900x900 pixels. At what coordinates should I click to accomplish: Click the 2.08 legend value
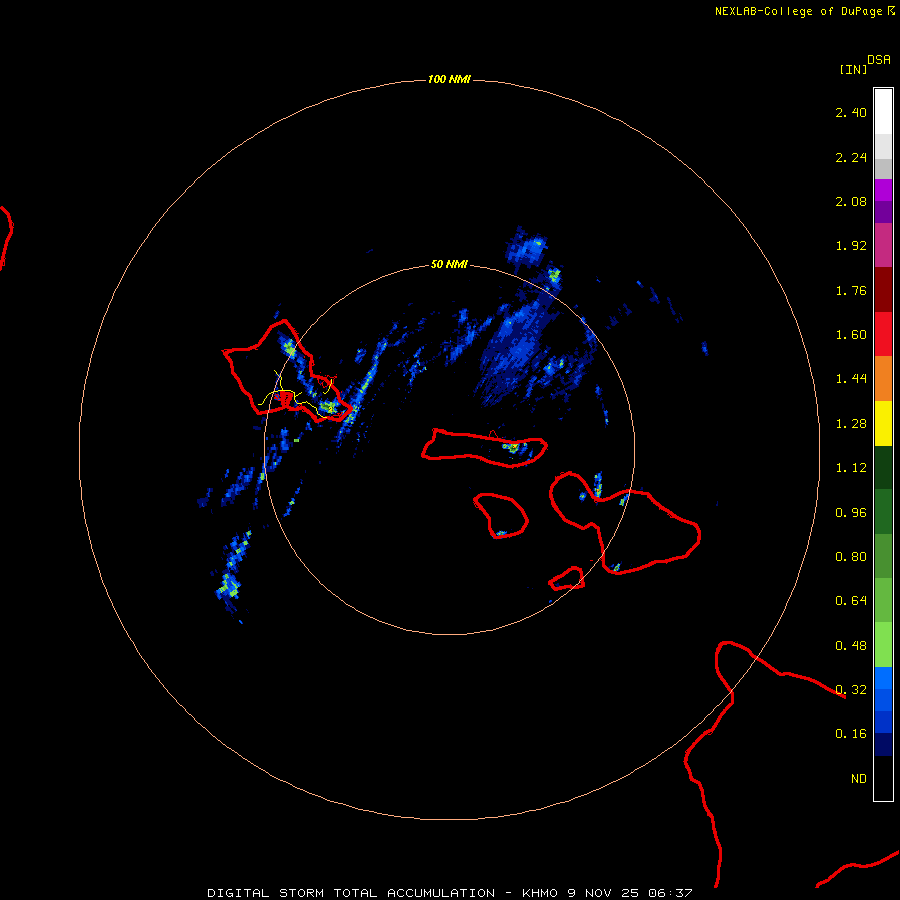851,201
